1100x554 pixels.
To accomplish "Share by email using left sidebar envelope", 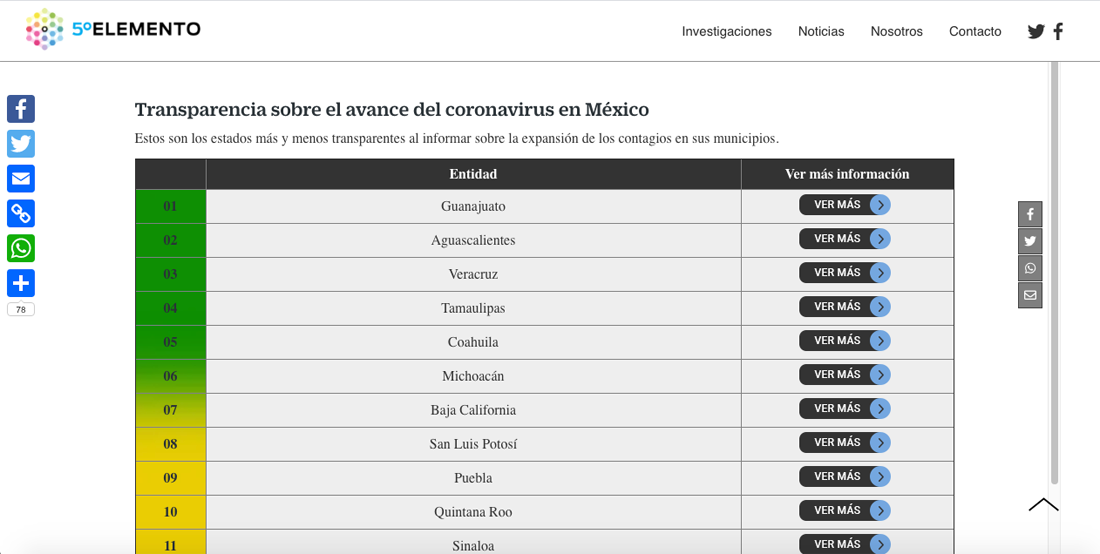I will [21, 179].
